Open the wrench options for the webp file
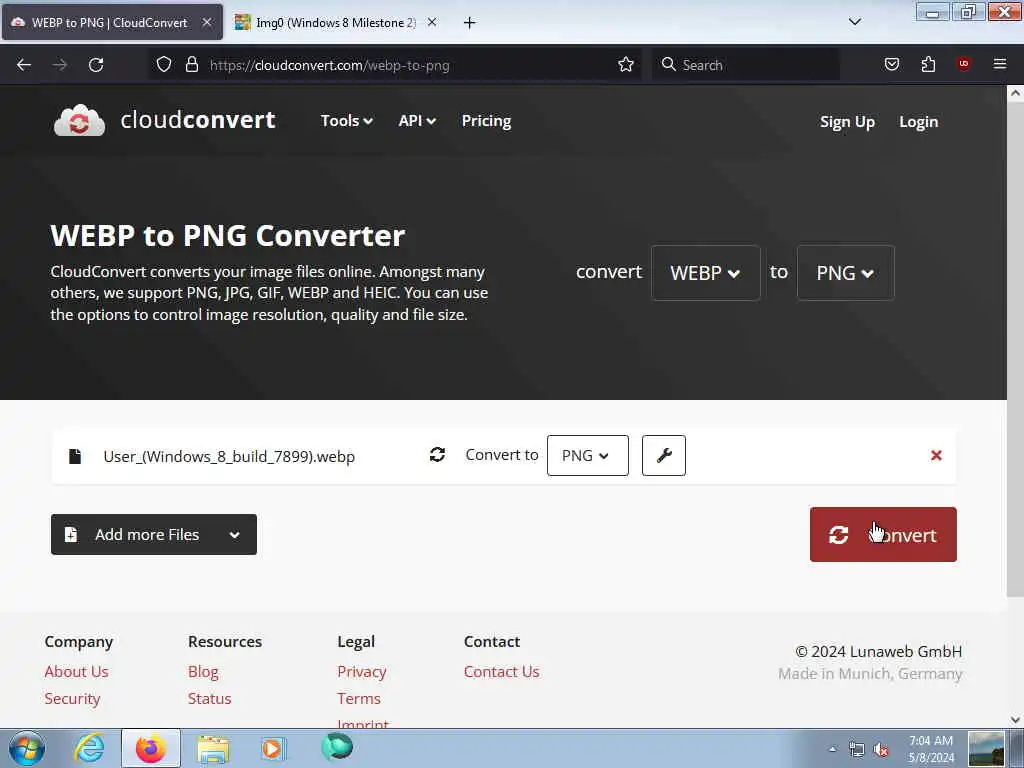 point(664,455)
